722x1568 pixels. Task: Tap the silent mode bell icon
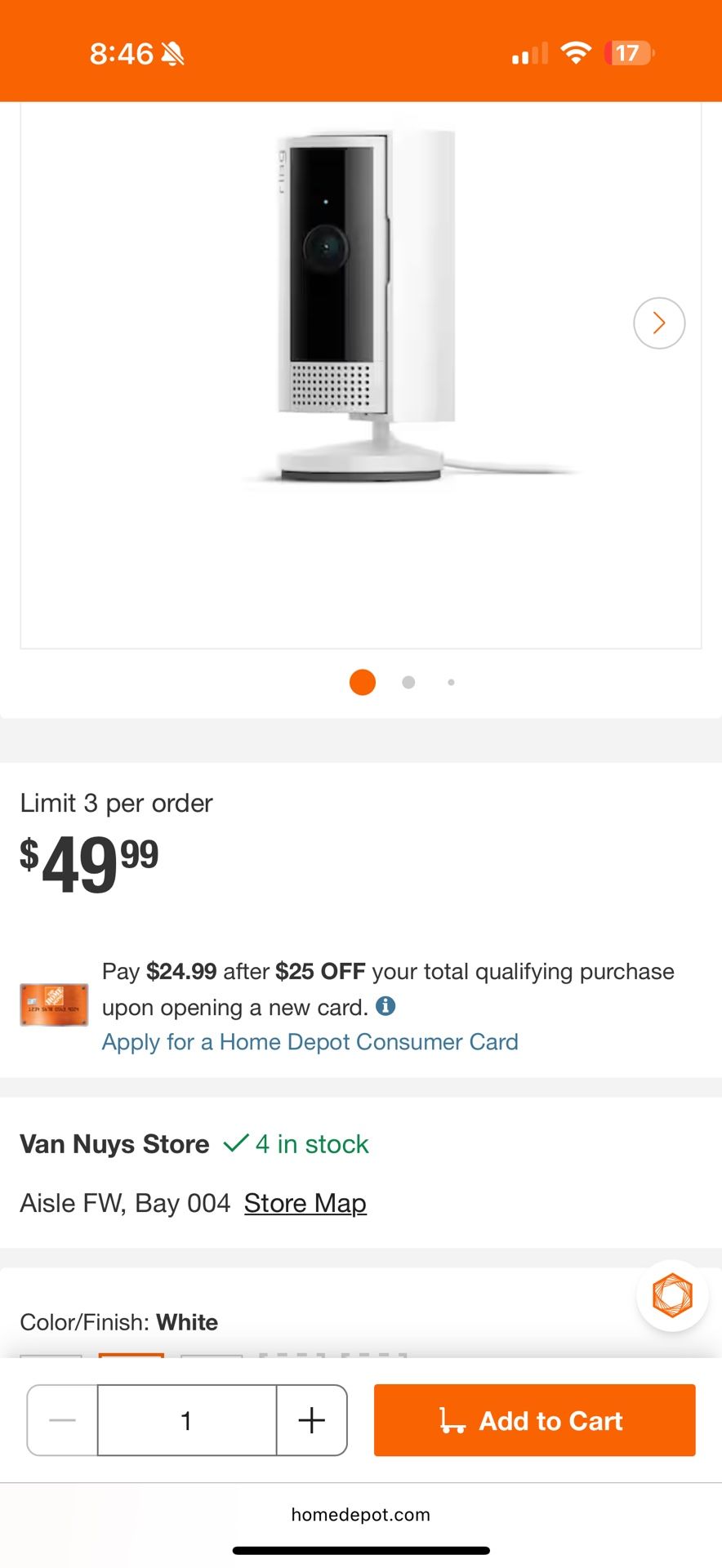(172, 54)
